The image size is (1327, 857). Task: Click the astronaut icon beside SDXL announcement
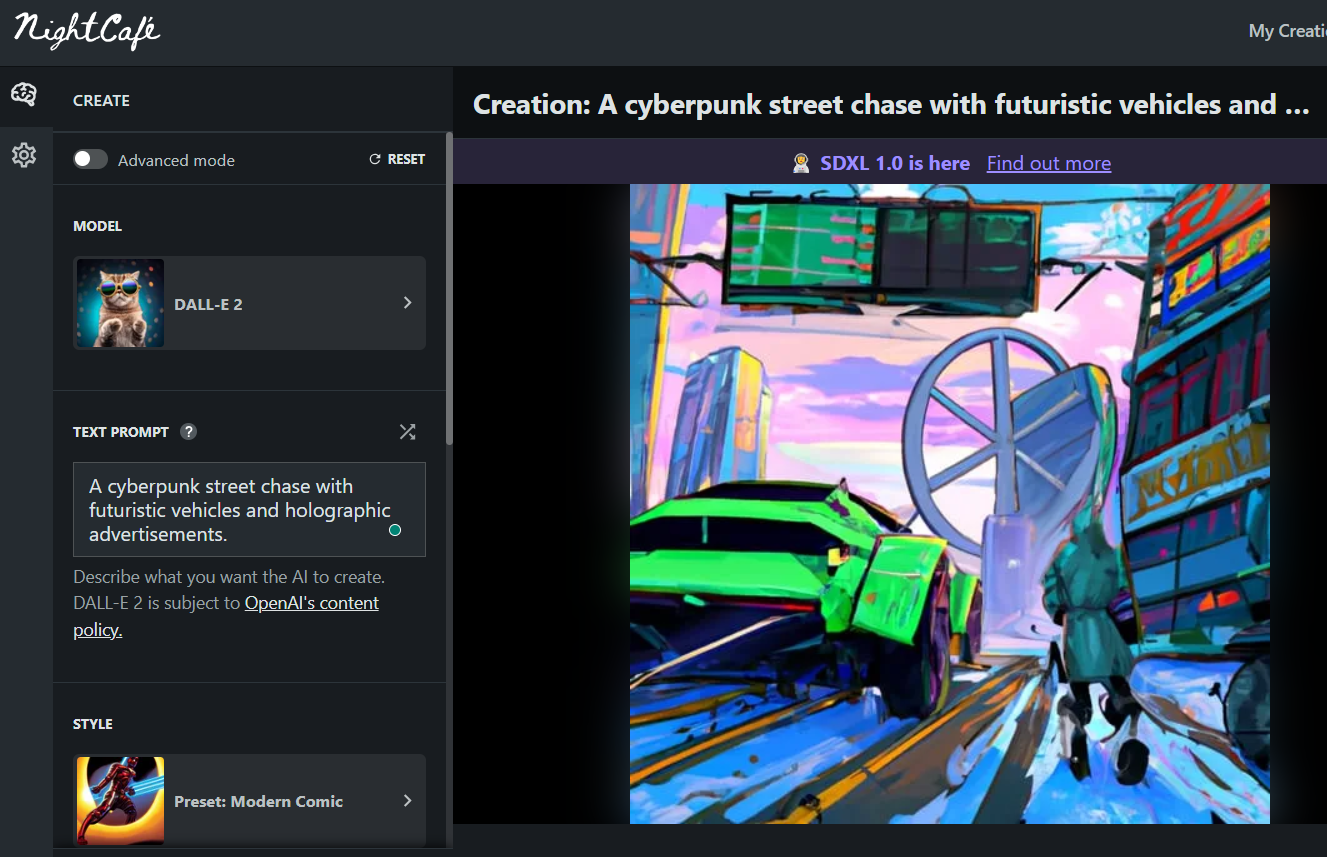[801, 163]
